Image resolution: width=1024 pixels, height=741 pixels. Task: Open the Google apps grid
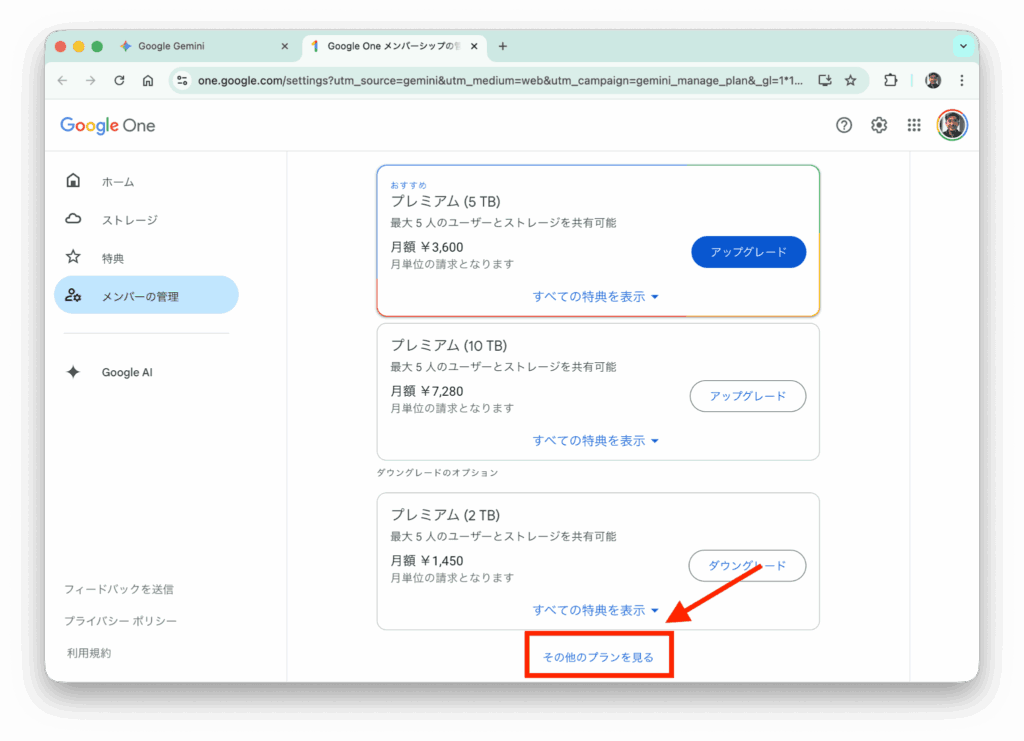pos(914,125)
